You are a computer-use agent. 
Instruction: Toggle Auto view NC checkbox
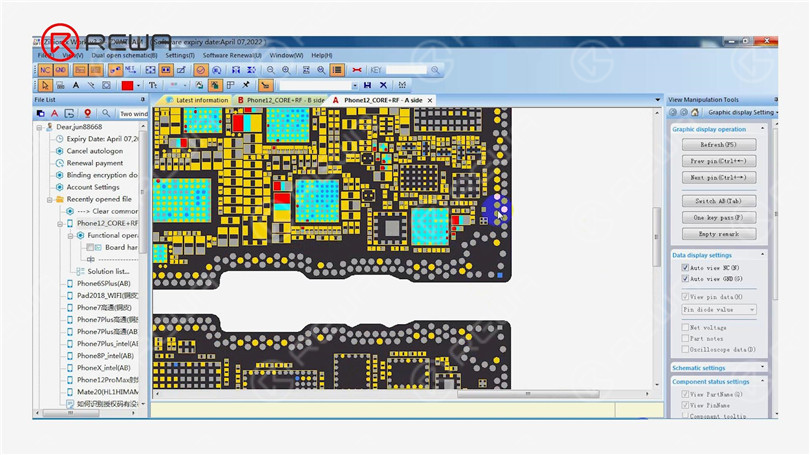point(685,268)
